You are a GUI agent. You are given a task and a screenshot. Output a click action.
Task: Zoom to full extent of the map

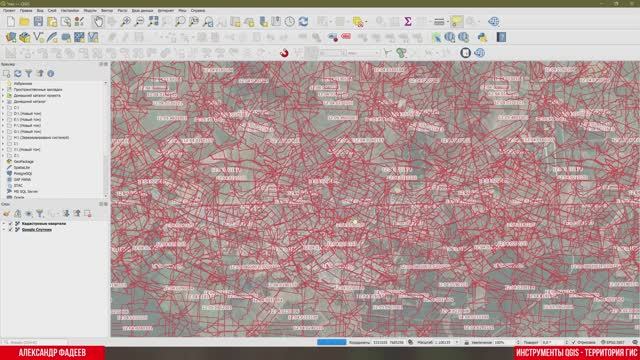pyautogui.click(x=153, y=22)
